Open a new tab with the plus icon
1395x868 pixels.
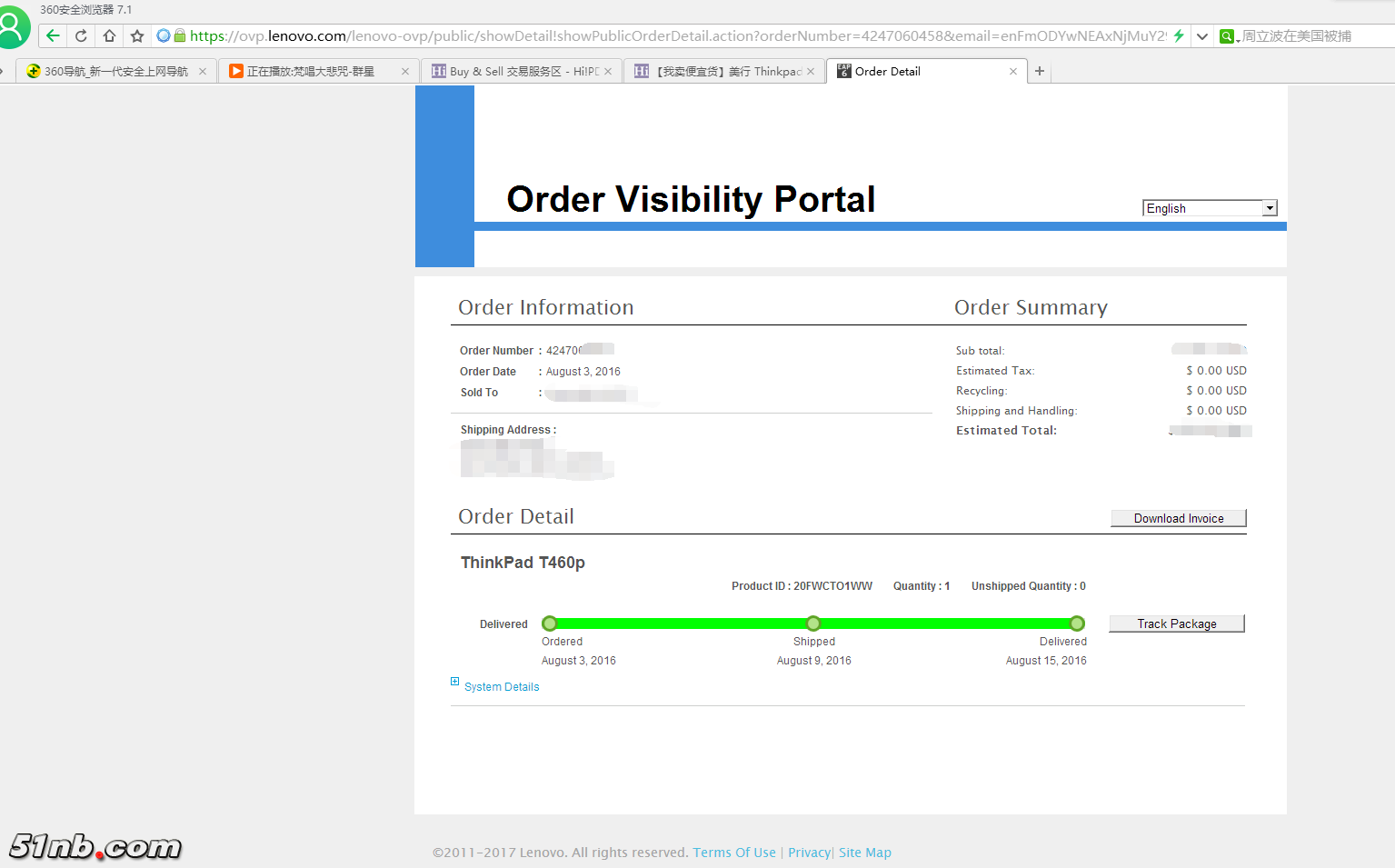tap(1040, 71)
